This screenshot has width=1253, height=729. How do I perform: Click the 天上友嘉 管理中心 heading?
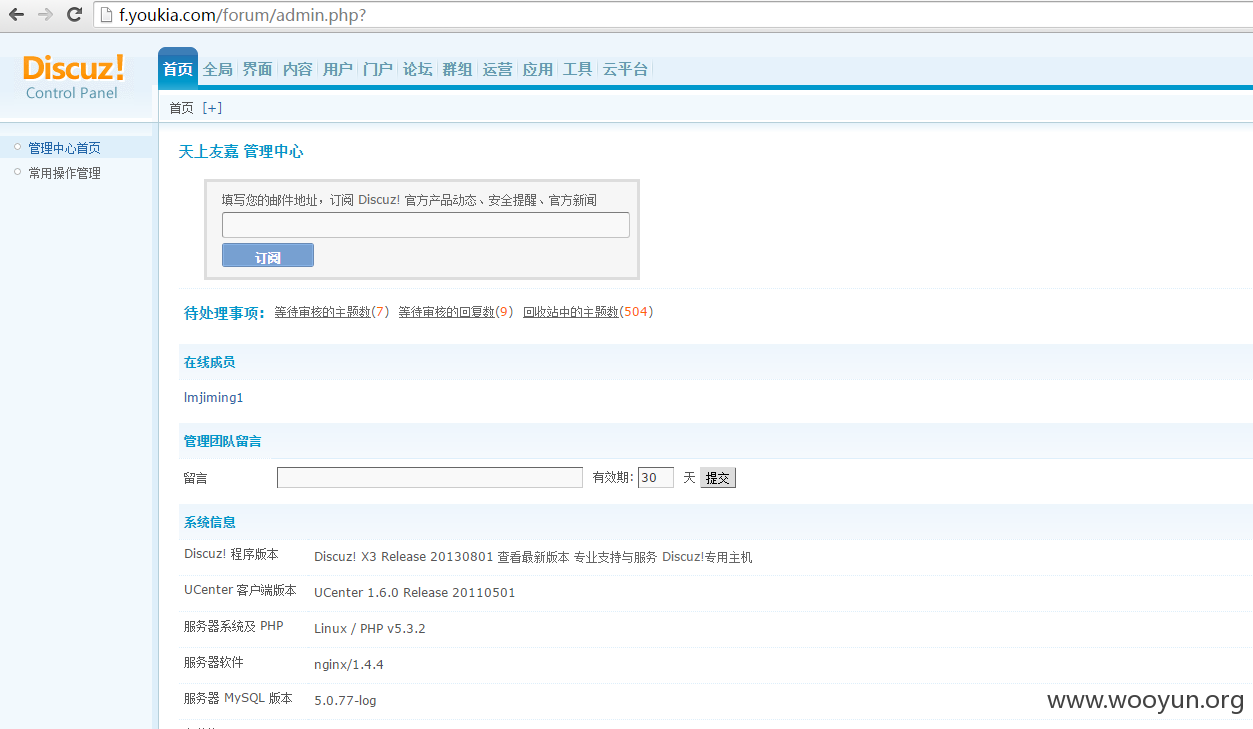241,152
